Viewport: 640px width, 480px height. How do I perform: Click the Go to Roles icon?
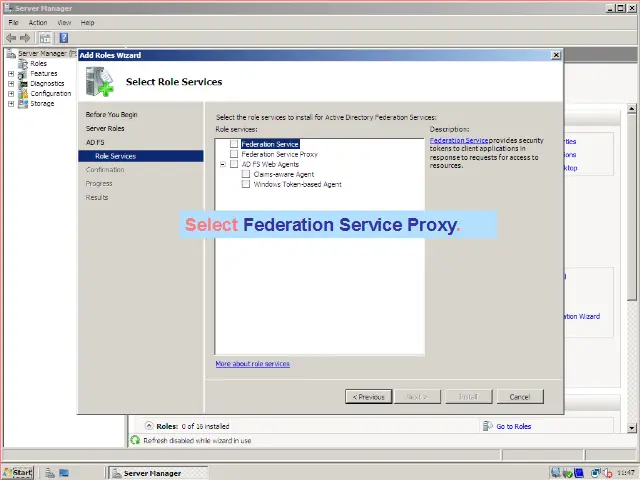click(x=487, y=426)
